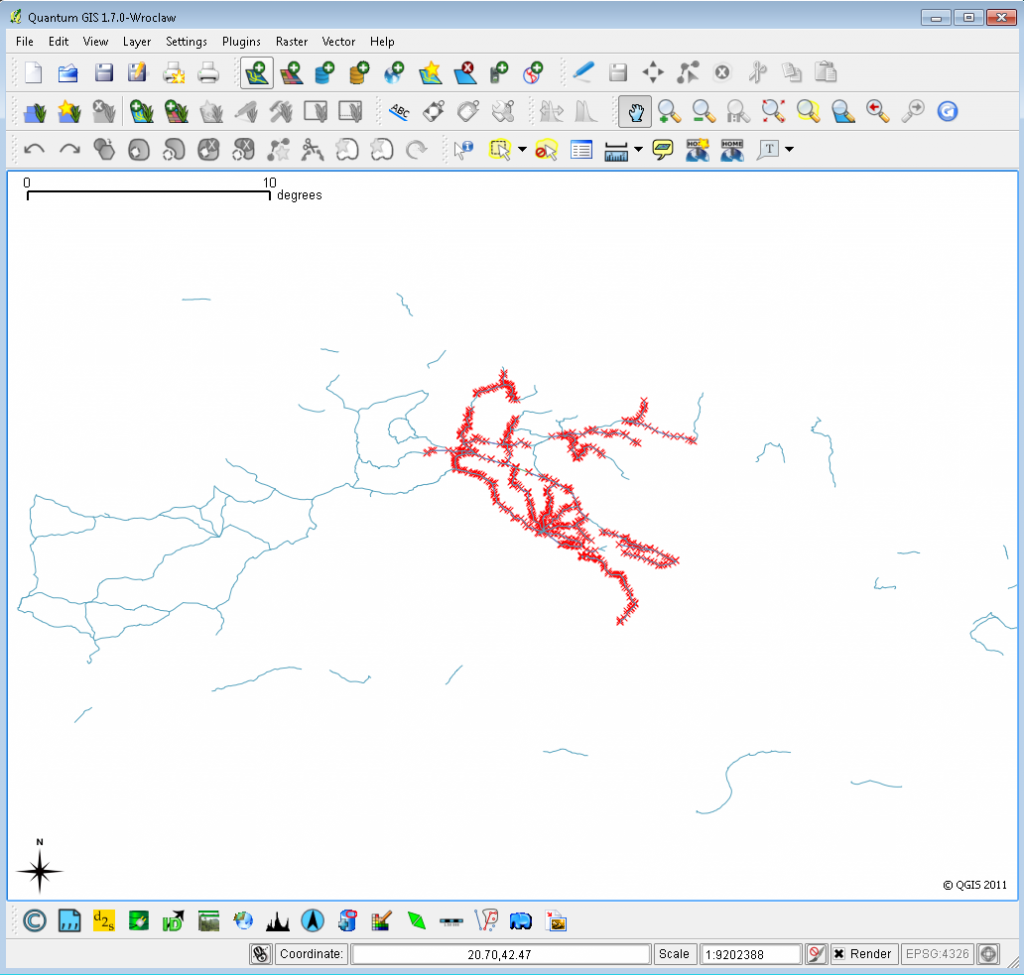Screen dimensions: 1024x975
Task: Expand the Select Features dropdown arrow
Action: pyautogui.click(x=522, y=150)
